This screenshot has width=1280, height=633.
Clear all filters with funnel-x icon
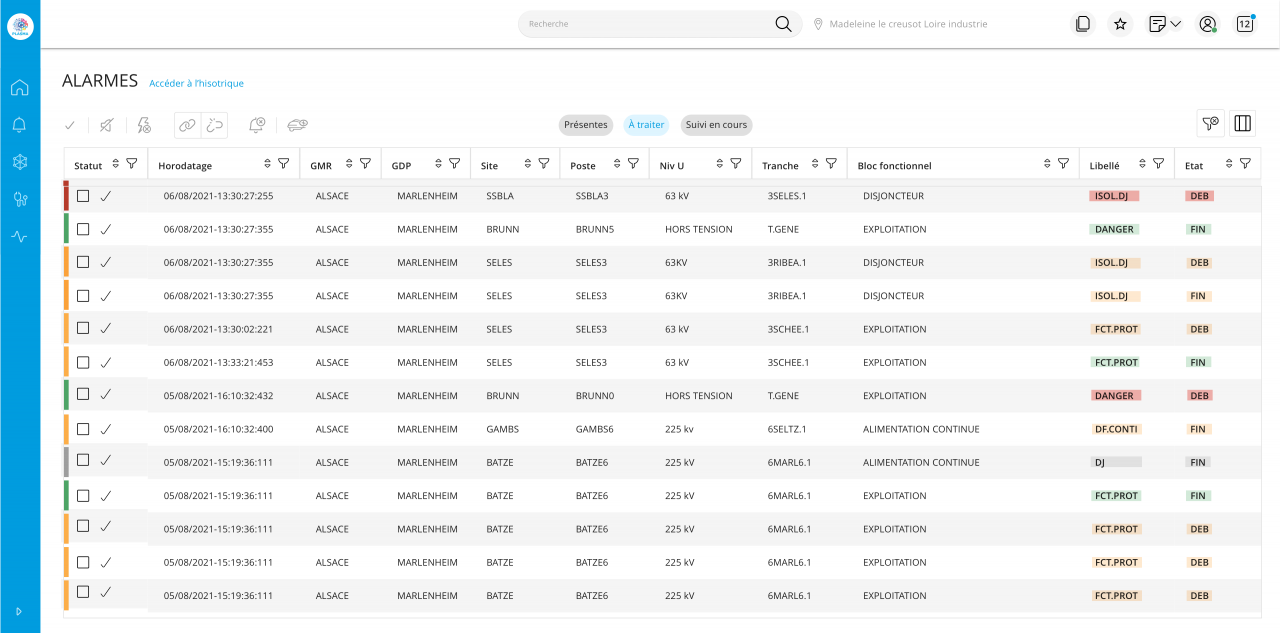click(x=1210, y=123)
